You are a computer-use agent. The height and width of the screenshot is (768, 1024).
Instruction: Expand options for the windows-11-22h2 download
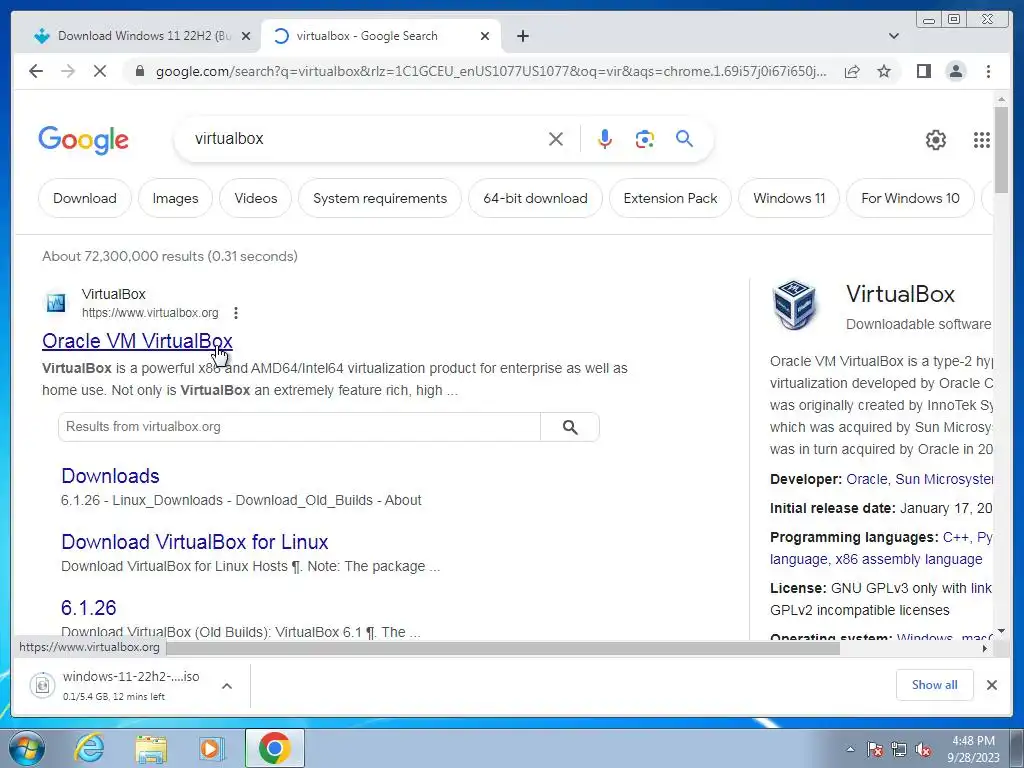pos(227,686)
